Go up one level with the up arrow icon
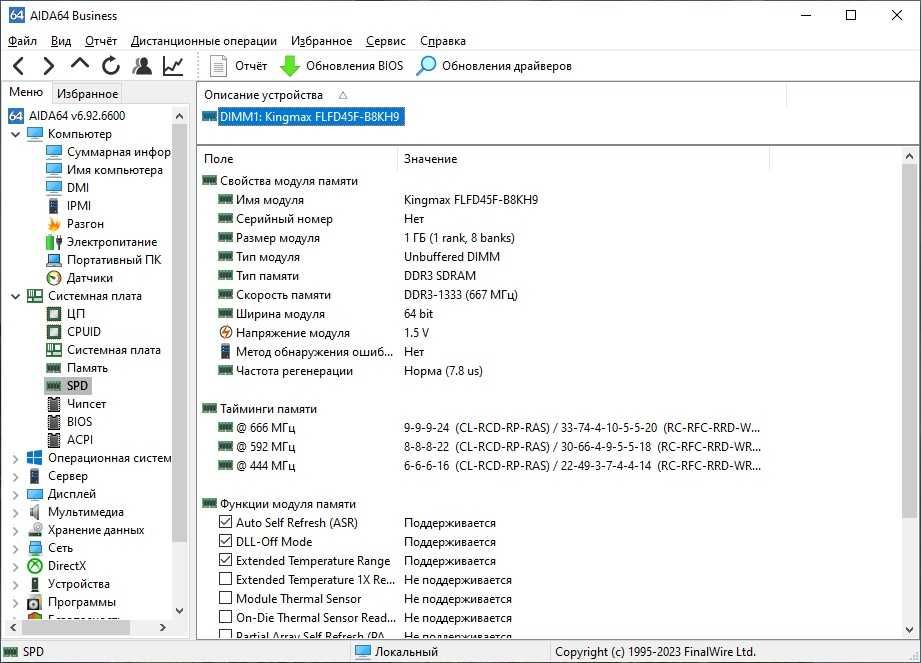The height and width of the screenshot is (663, 921). click(80, 64)
